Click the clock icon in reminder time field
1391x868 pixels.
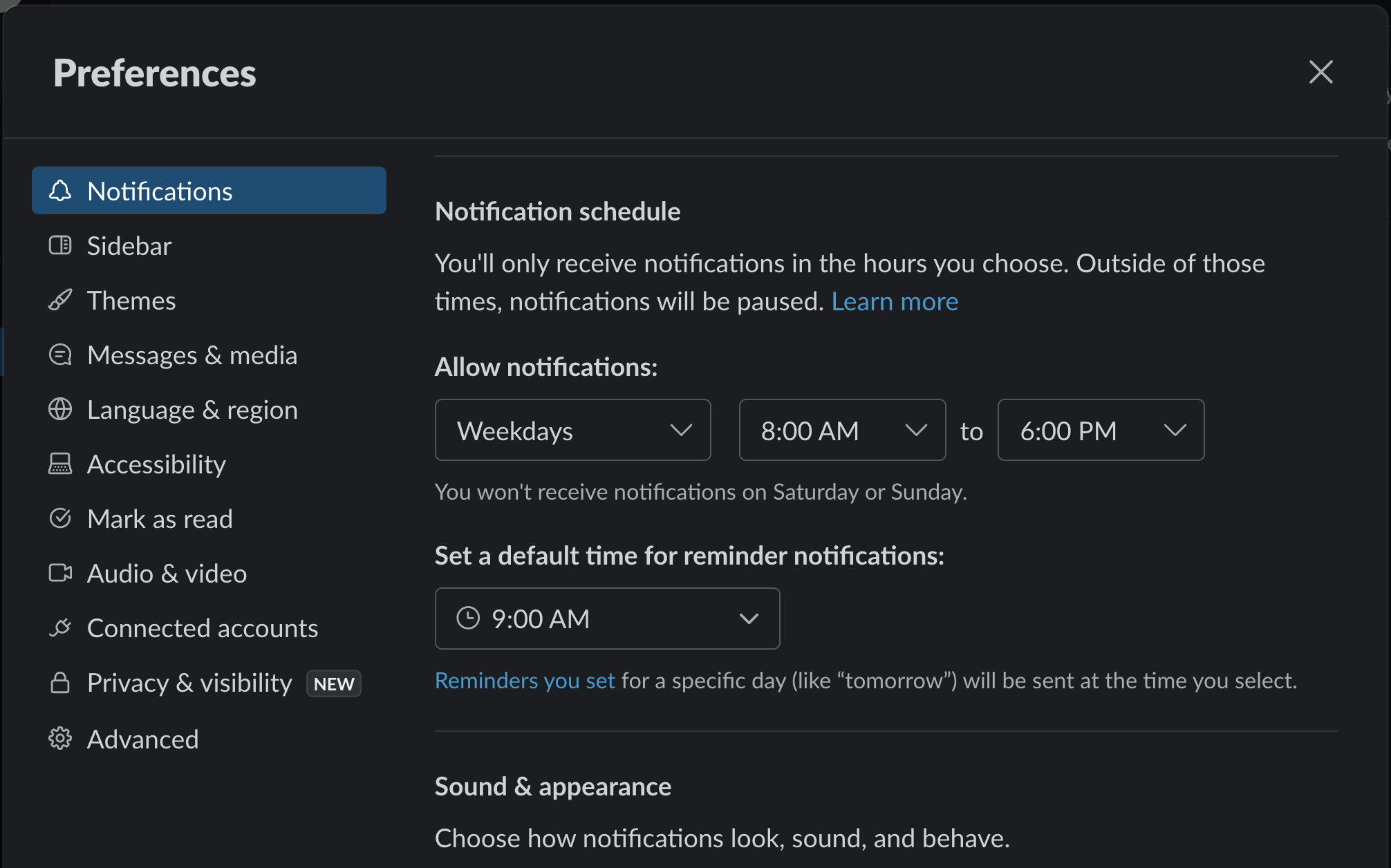pyautogui.click(x=468, y=618)
